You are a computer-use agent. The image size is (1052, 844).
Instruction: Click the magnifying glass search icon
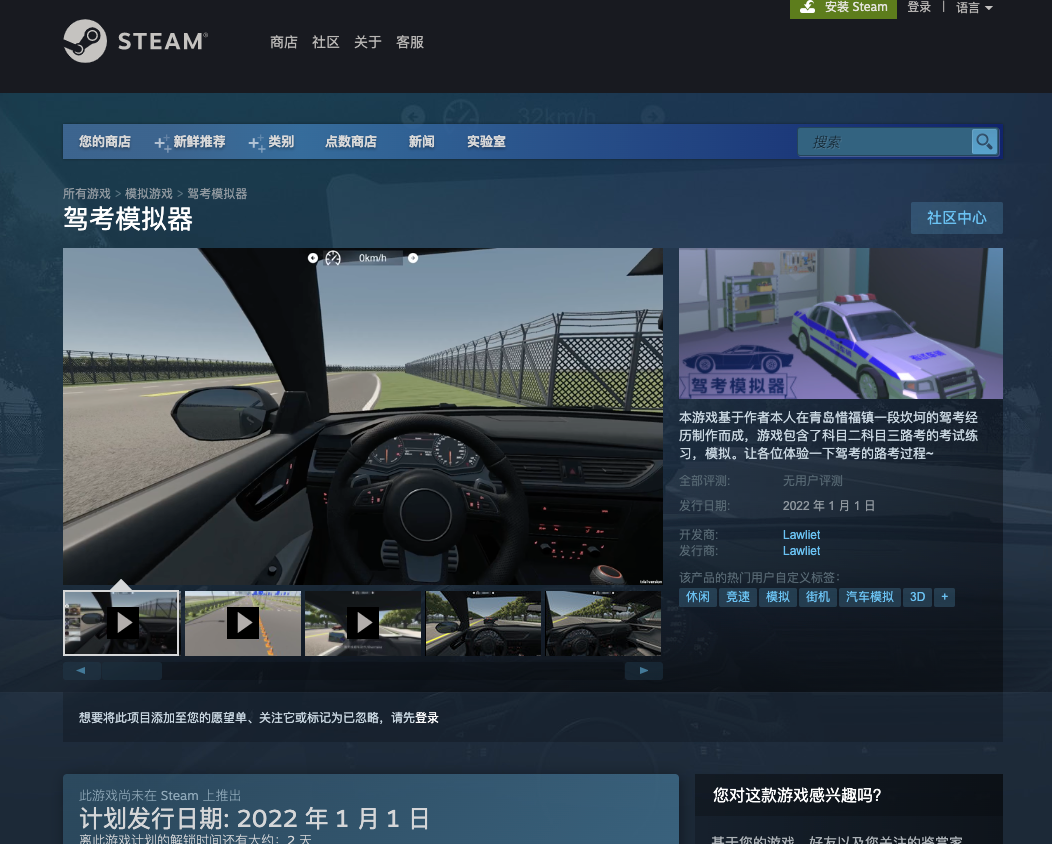pos(984,141)
